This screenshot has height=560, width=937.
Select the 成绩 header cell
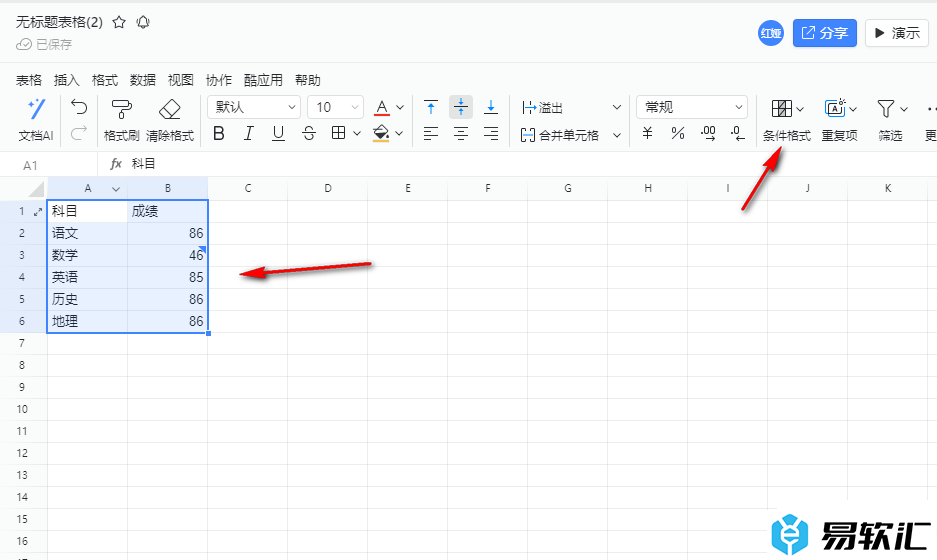click(x=168, y=211)
